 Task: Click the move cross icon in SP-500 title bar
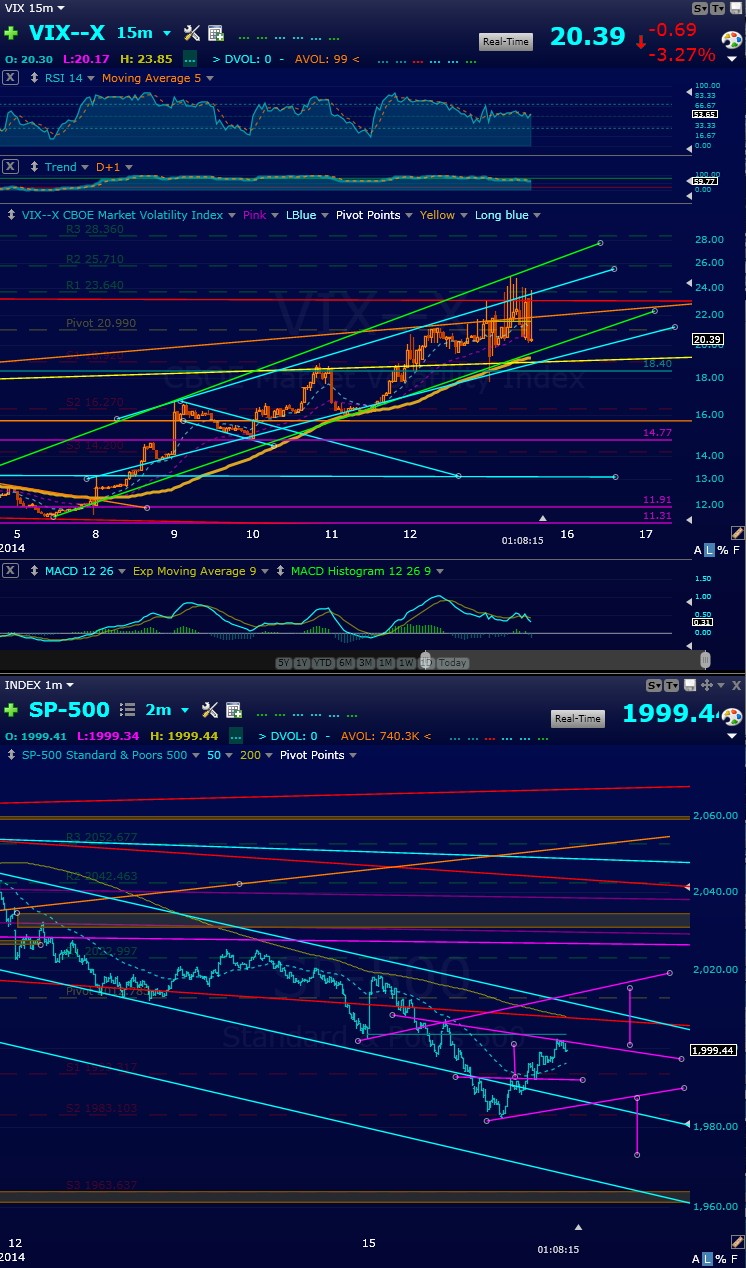(x=707, y=685)
